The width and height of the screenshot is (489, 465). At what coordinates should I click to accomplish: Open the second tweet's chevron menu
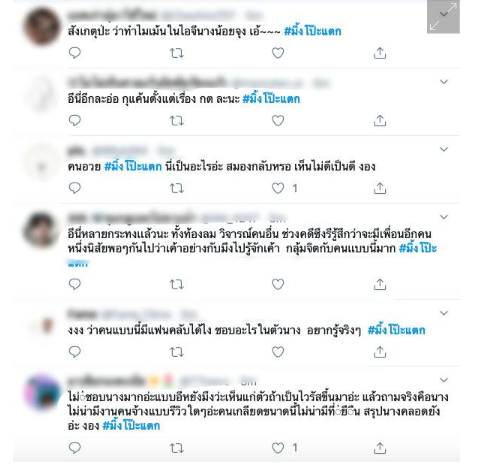coord(444,81)
